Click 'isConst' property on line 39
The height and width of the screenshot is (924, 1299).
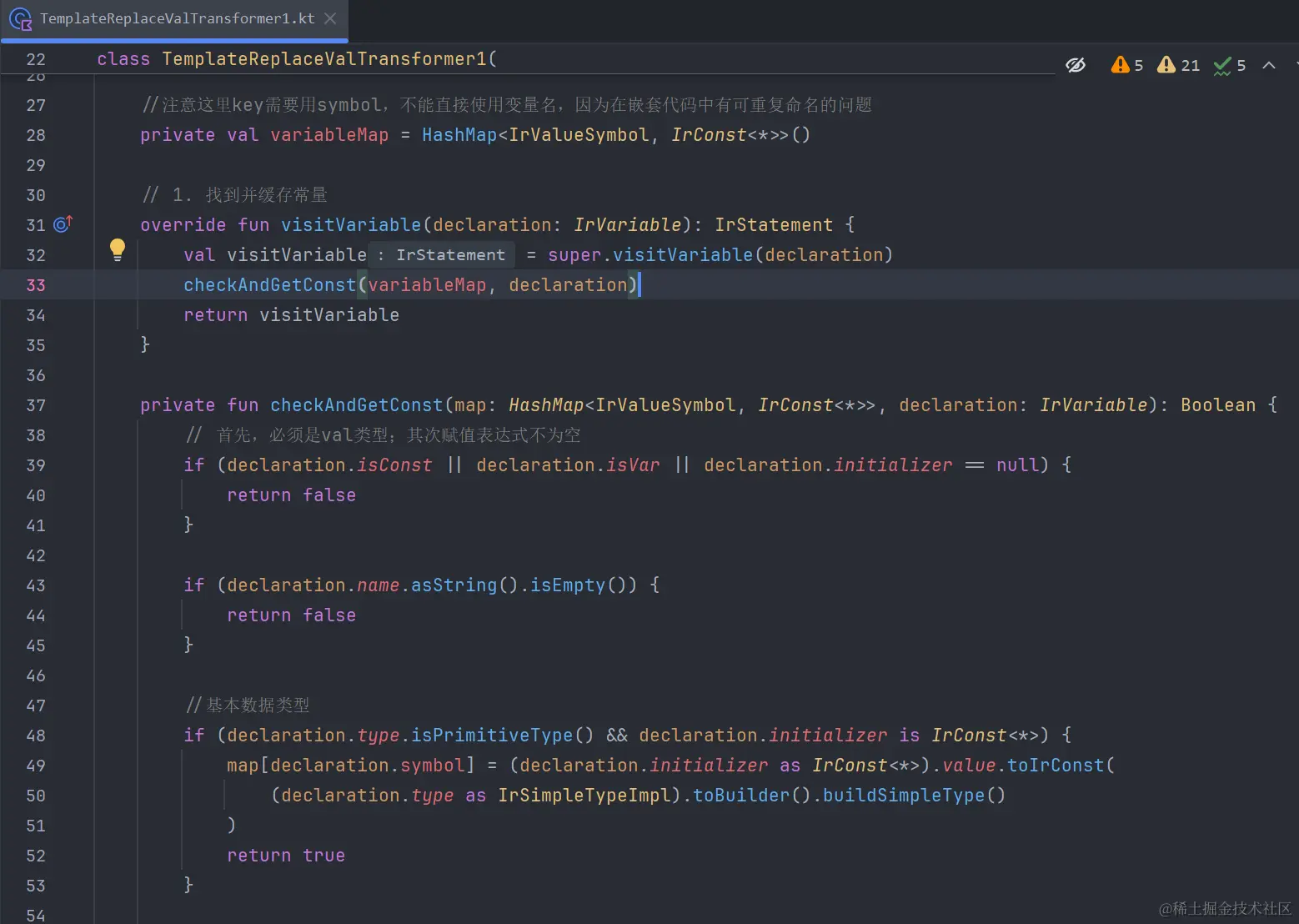tap(394, 465)
